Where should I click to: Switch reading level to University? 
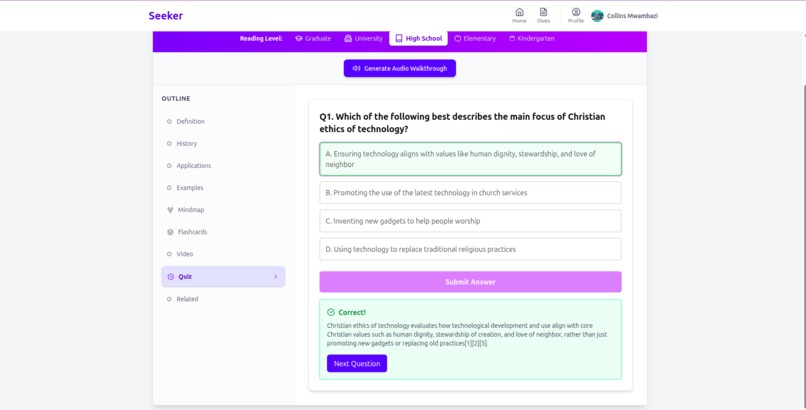pos(363,39)
